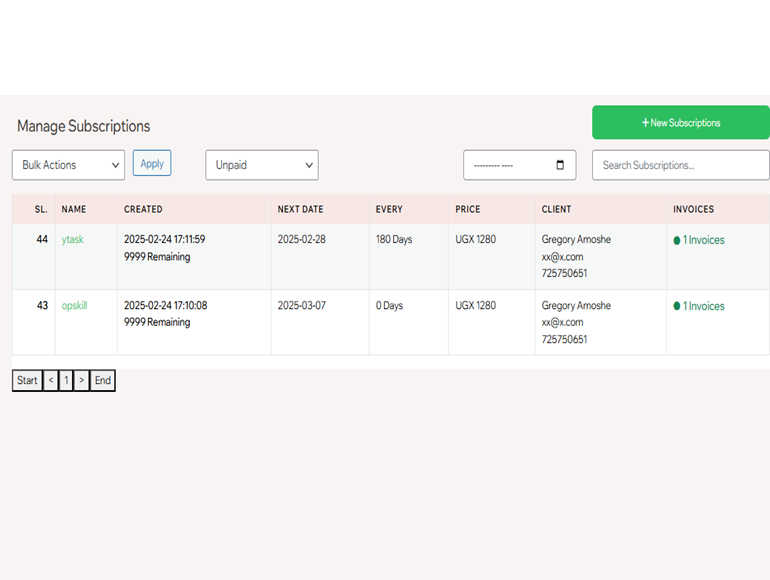The width and height of the screenshot is (770, 580).
Task: Click the calendar icon in date field
Action: (560, 165)
